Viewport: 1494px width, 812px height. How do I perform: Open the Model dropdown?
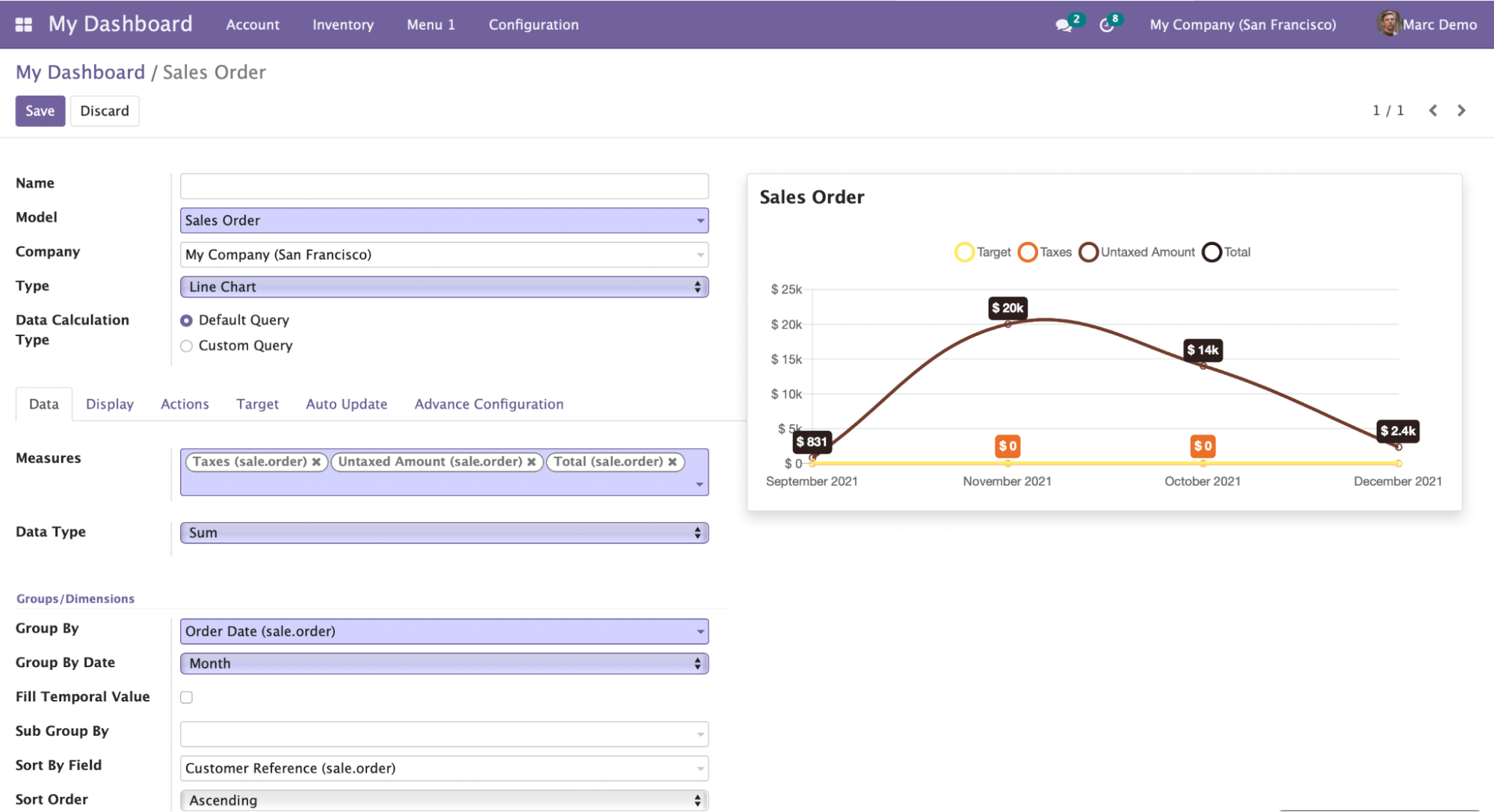(444, 220)
